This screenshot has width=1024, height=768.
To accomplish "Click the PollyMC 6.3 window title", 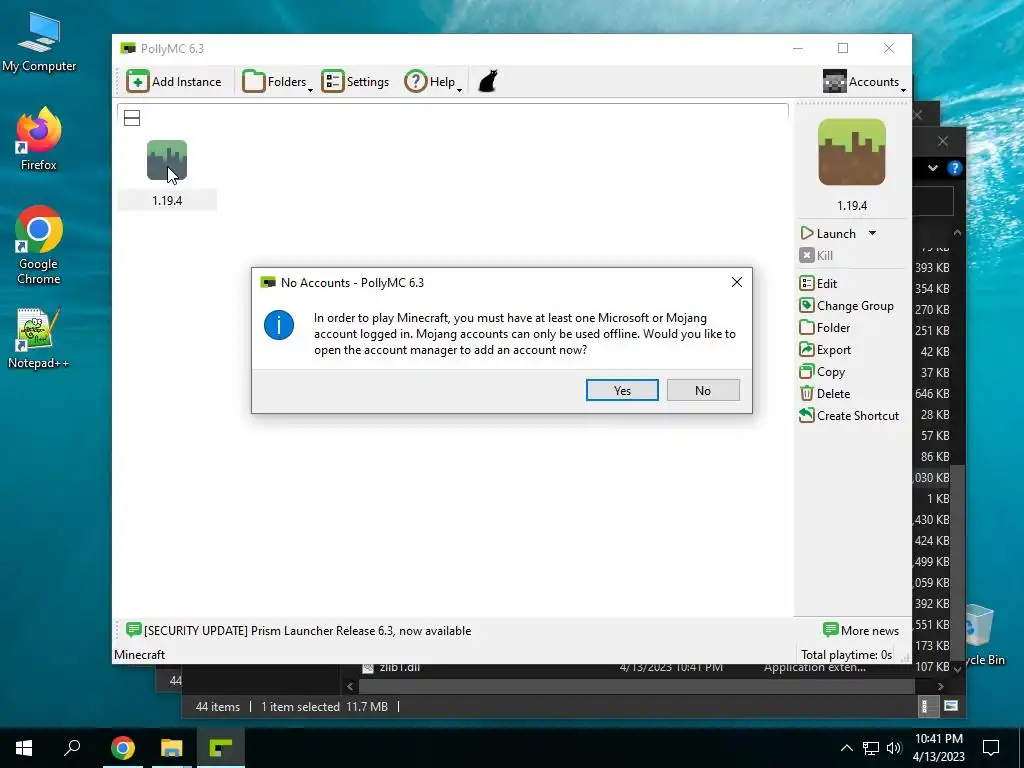I will point(172,48).
